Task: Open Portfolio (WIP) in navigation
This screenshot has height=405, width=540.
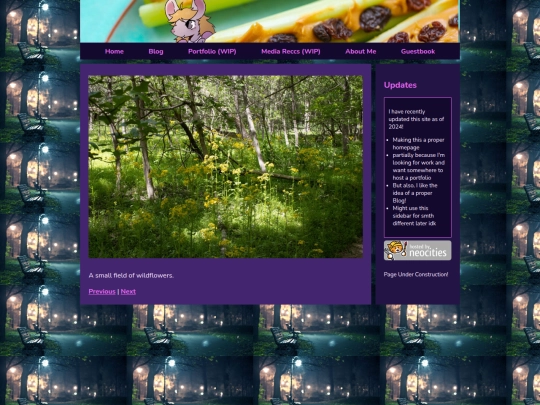Action: [x=212, y=51]
